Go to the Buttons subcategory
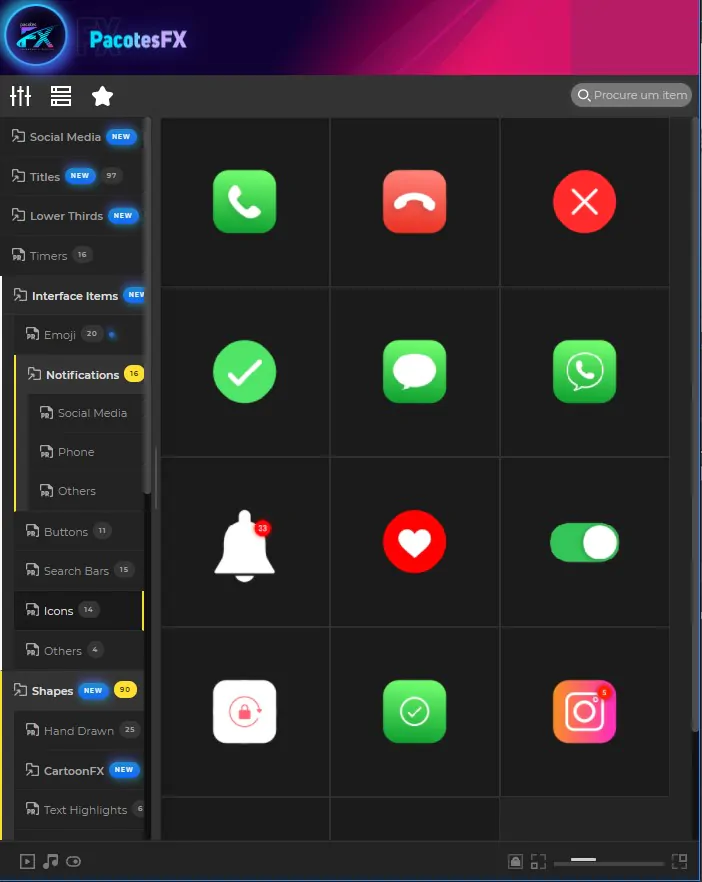Viewport: 702px width, 882px height. click(66, 532)
